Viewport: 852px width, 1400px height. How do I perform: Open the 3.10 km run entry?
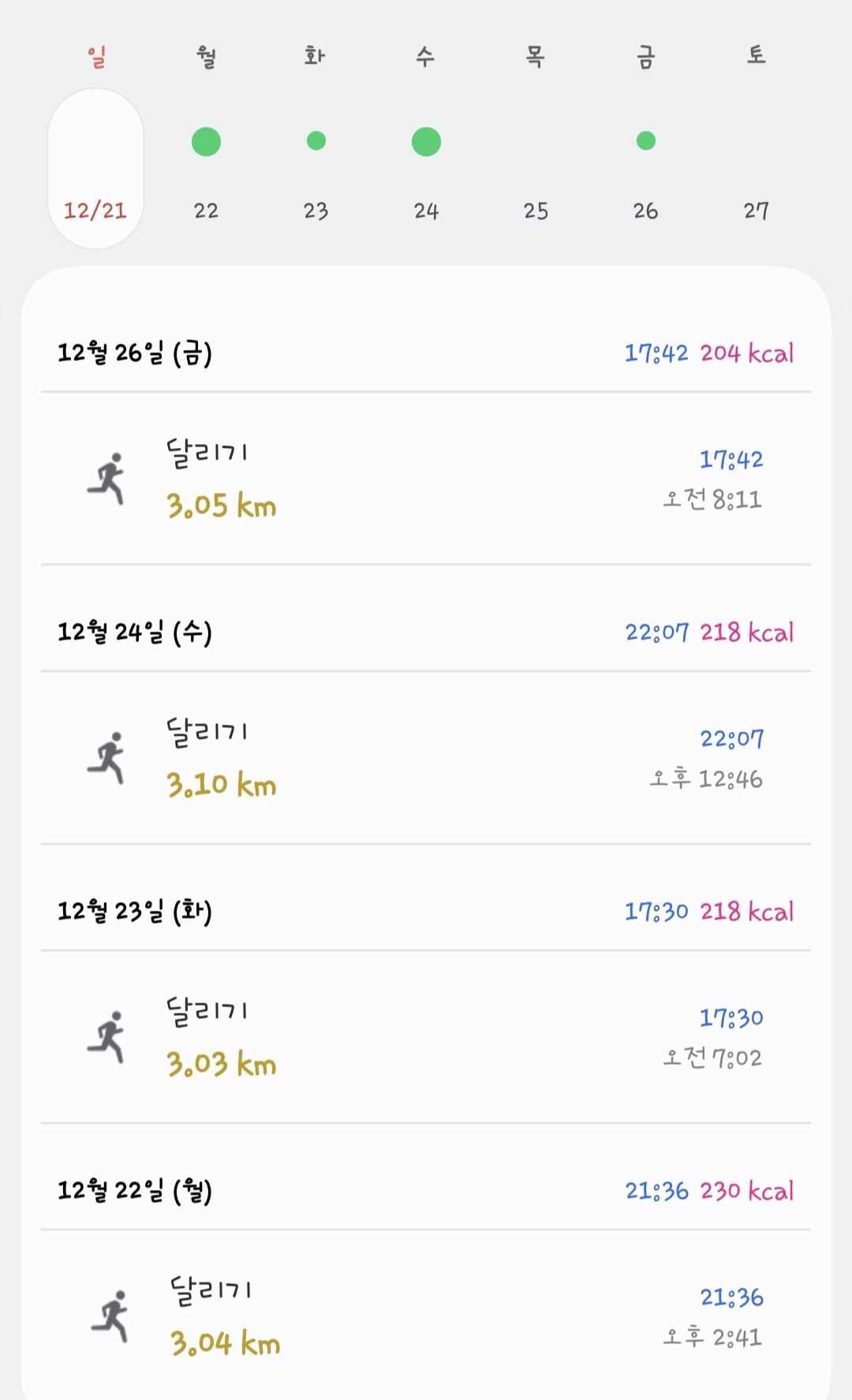426,758
